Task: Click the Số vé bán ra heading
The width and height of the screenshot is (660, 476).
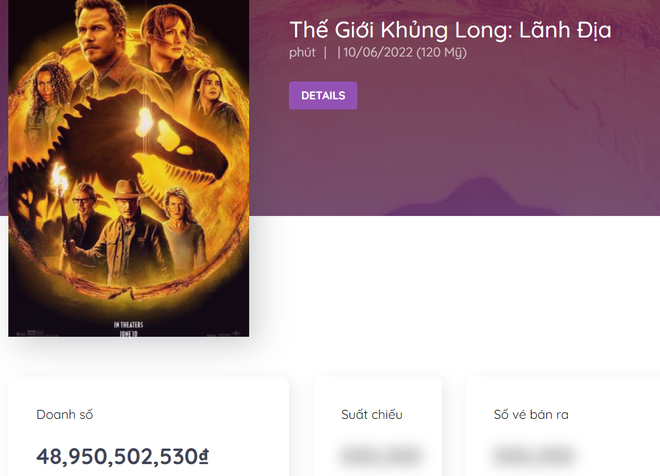Action: [531, 415]
